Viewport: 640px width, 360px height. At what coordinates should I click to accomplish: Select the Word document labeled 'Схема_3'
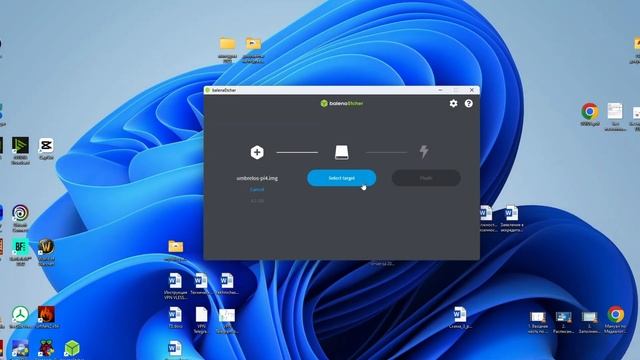[460, 318]
